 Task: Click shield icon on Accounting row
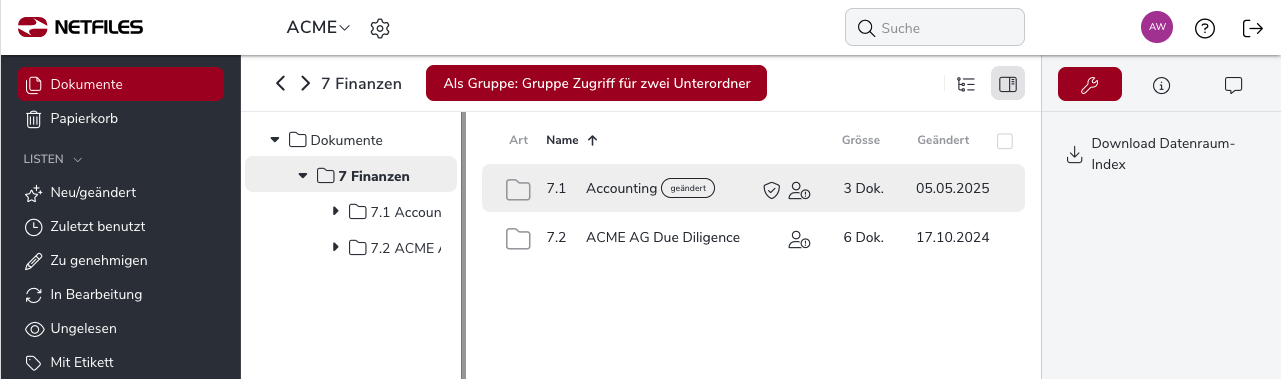point(771,189)
